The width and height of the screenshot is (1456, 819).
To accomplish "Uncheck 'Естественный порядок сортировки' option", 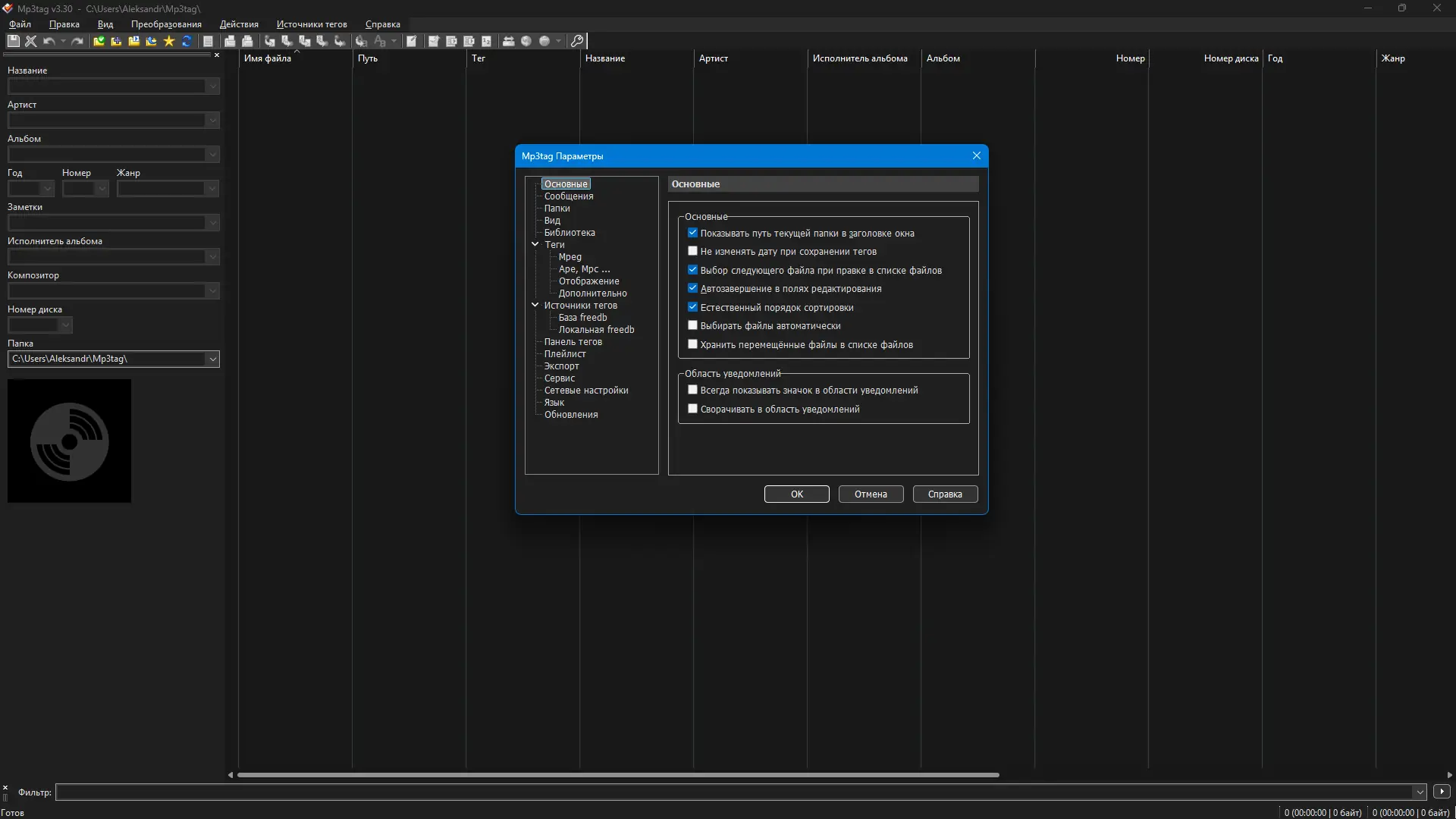I will tap(692, 307).
